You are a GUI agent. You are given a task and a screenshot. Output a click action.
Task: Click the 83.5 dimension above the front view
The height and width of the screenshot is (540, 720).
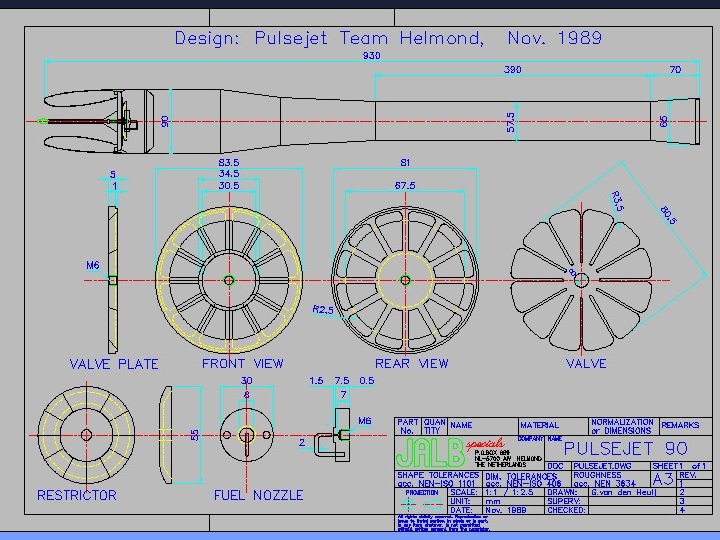pyautogui.click(x=229, y=163)
